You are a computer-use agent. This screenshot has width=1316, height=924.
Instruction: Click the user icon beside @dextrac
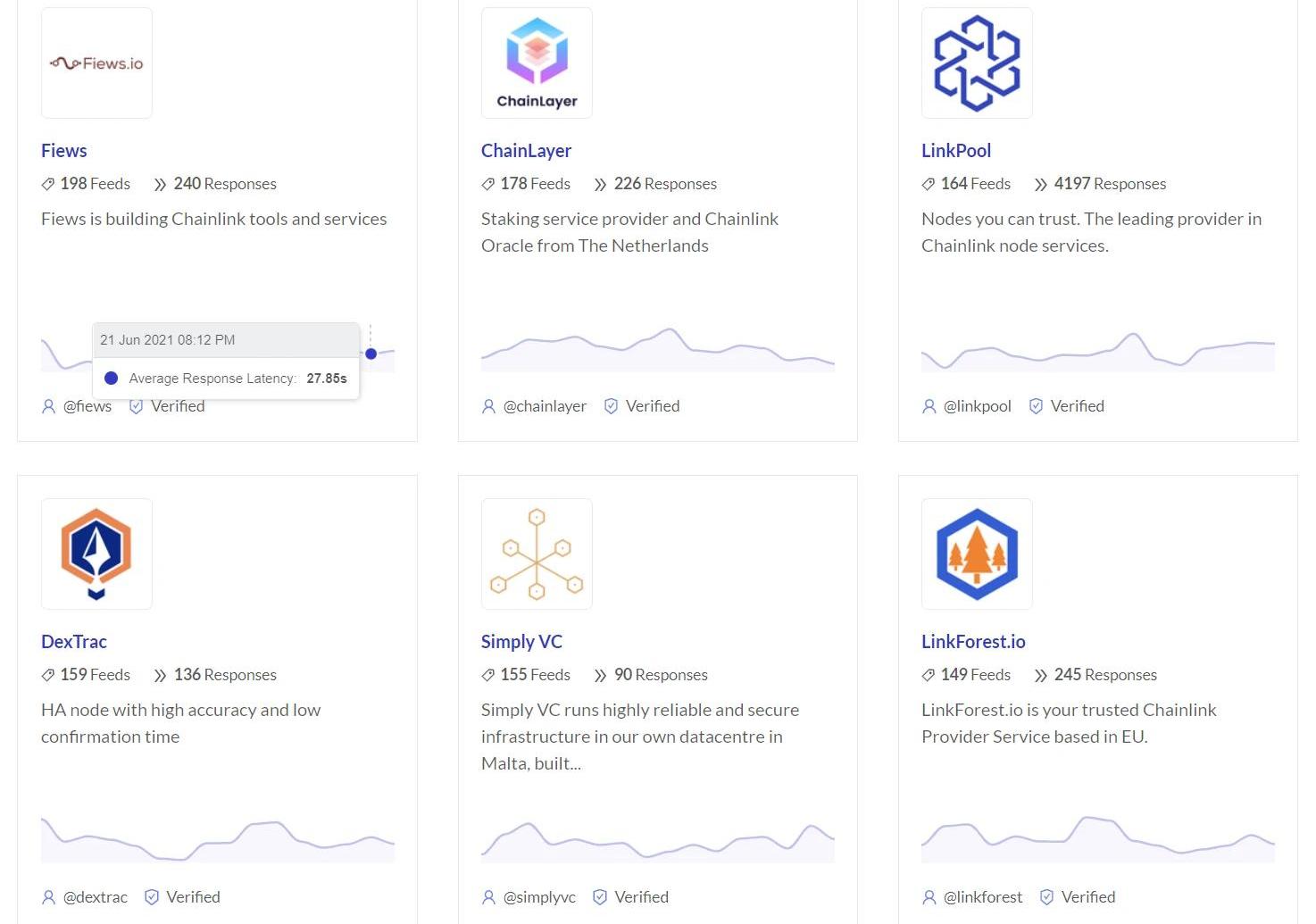click(48, 898)
